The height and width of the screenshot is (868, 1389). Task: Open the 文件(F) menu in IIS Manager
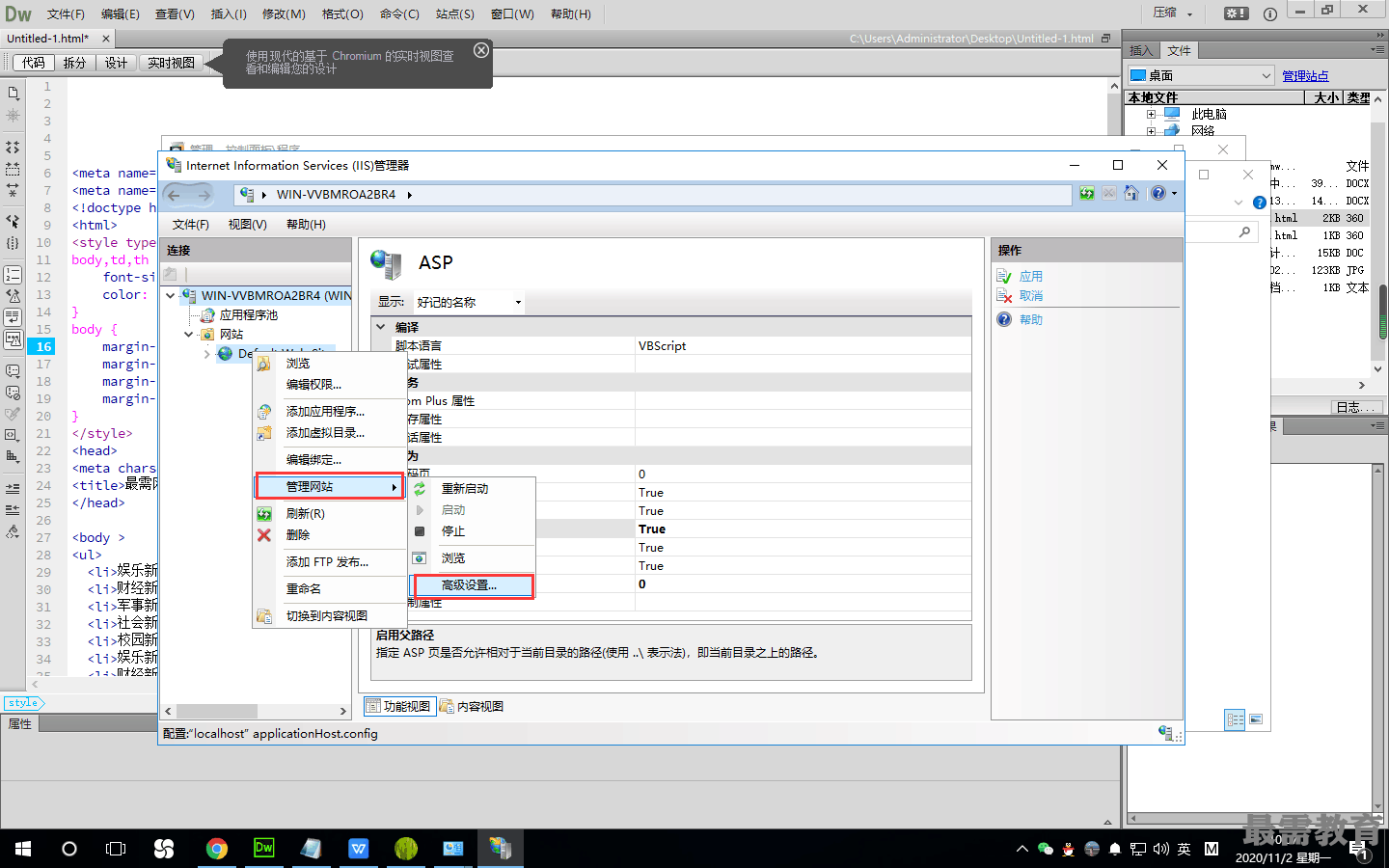191,225
